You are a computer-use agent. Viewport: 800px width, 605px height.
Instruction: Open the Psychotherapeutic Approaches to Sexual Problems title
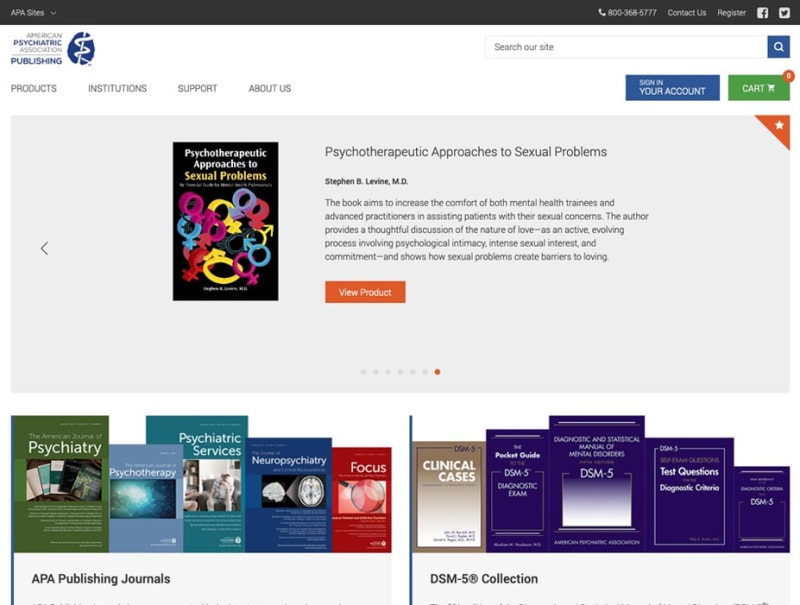[x=466, y=152]
